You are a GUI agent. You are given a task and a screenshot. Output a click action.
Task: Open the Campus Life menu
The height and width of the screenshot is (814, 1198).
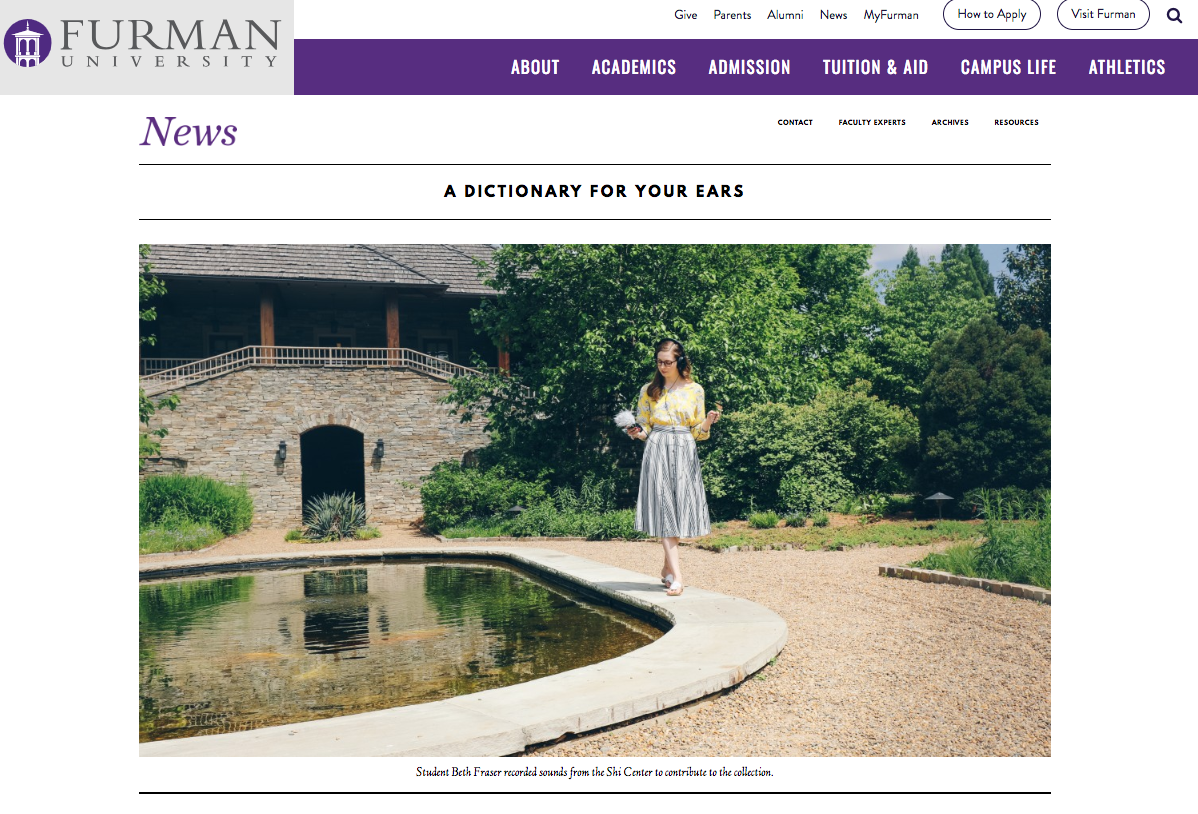(x=1008, y=67)
